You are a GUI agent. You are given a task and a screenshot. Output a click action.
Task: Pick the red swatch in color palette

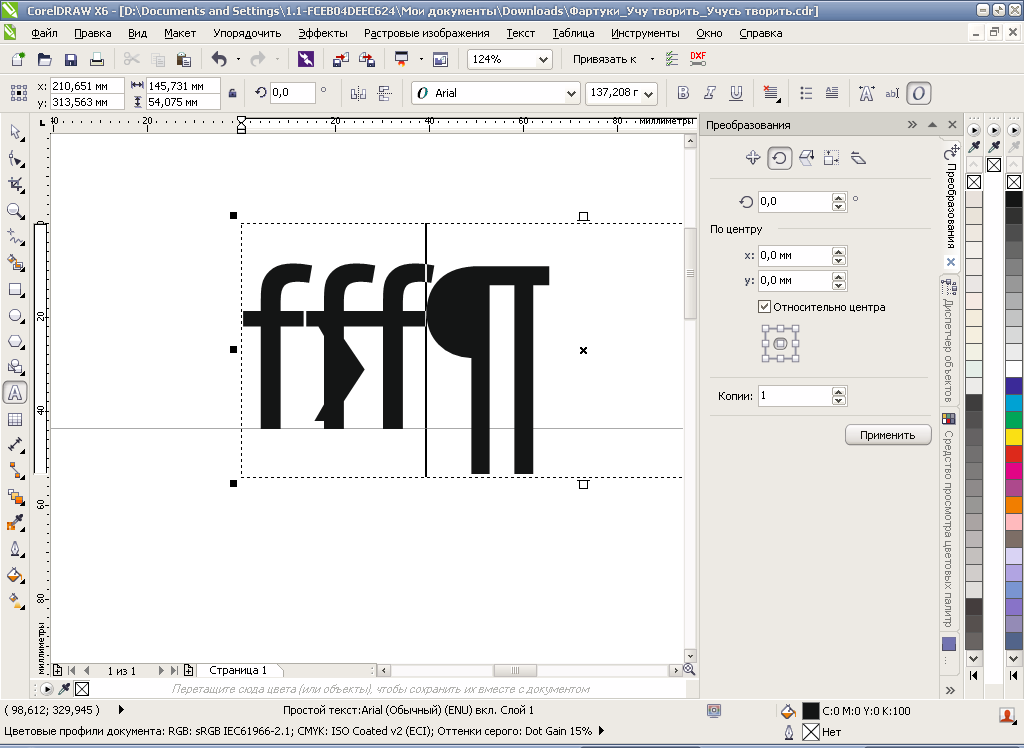pyautogui.click(x=1013, y=454)
